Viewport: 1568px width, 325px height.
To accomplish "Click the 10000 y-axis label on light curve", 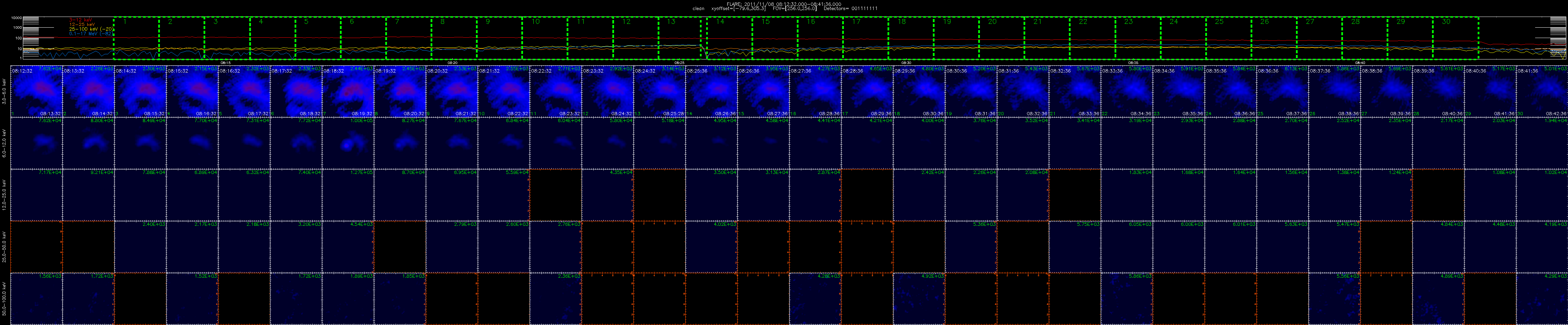I will pos(16,18).
